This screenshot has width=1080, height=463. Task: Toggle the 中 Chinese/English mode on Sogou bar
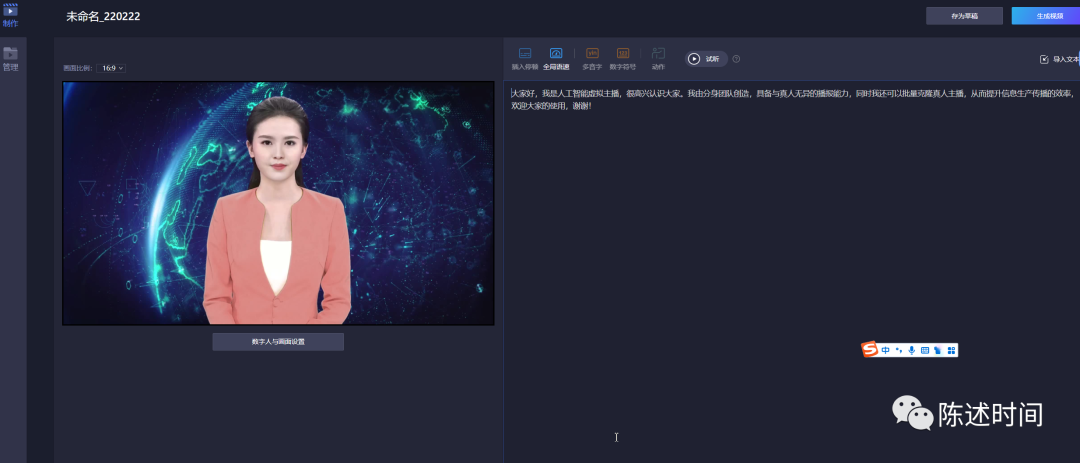click(886, 351)
